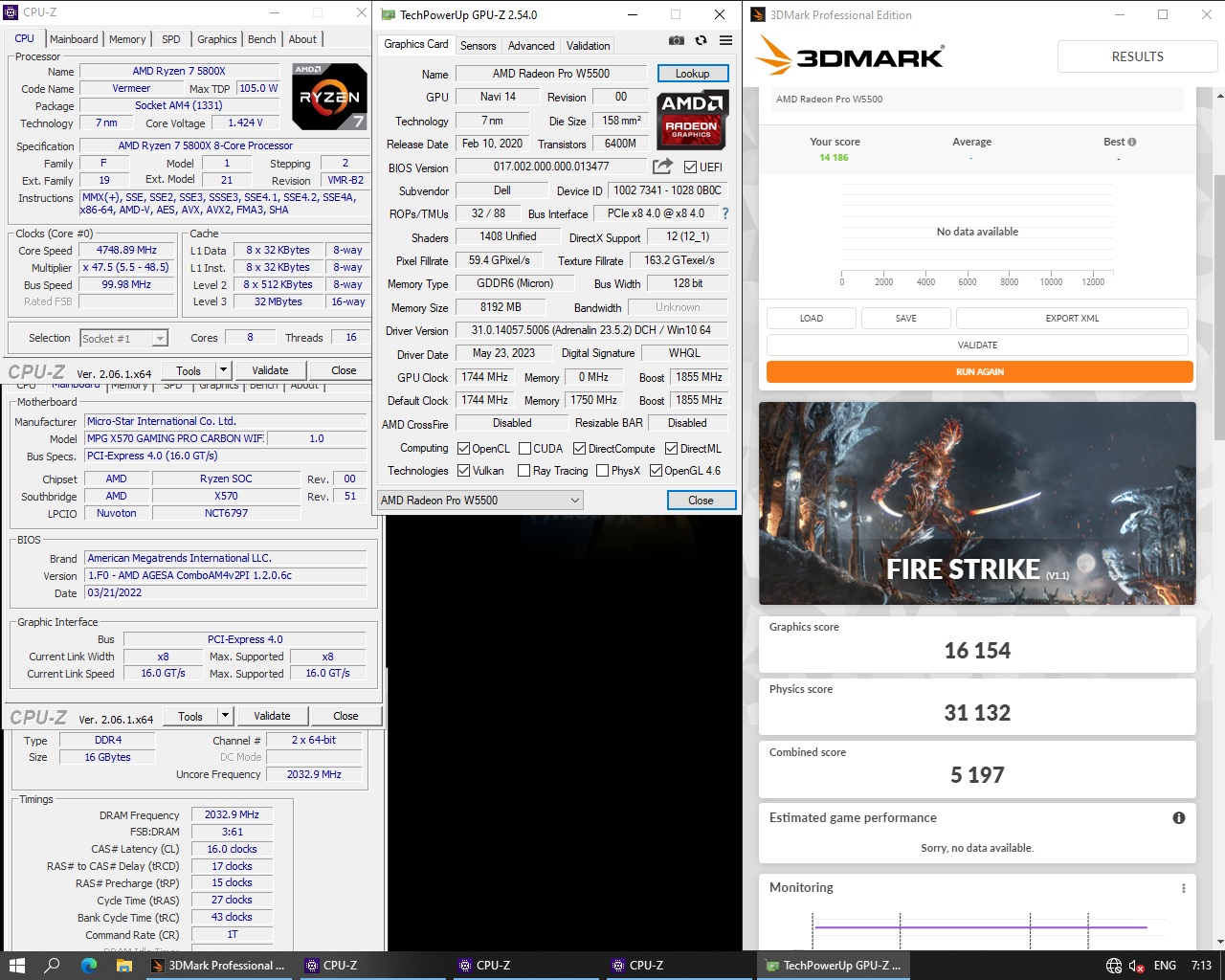
Task: Click the LOAD button in 3DMark
Action: click(812, 318)
